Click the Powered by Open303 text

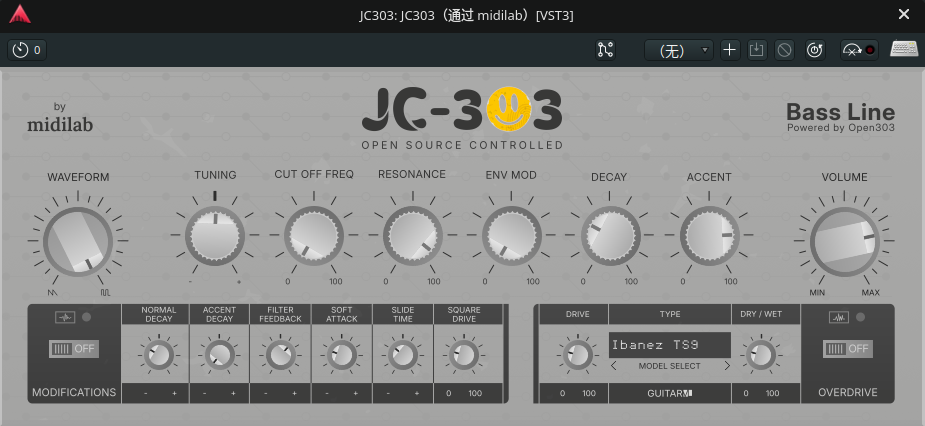pos(841,127)
